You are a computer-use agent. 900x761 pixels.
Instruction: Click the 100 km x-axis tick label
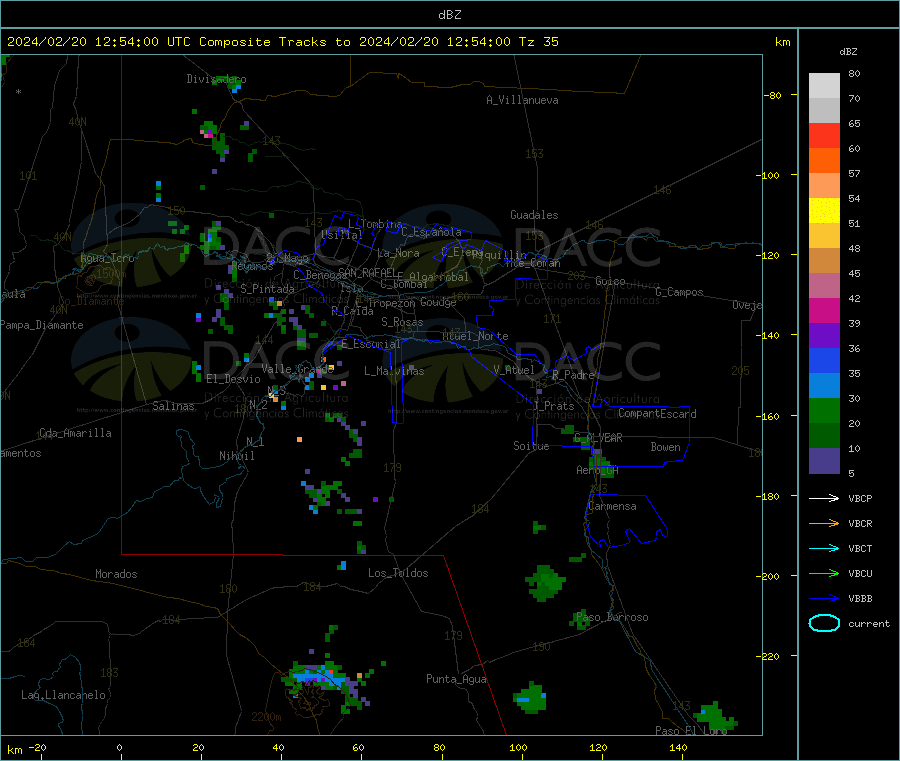point(518,747)
